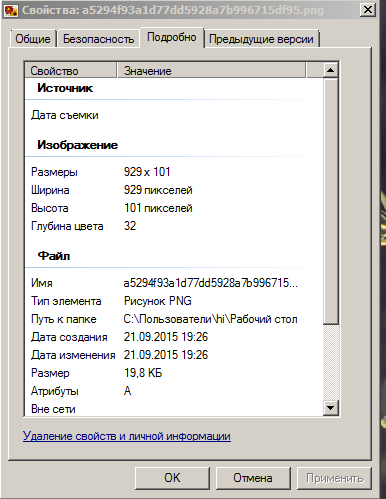This screenshot has height=499, width=386.
Task: Select the Дата съемки row
Action: click(174, 115)
